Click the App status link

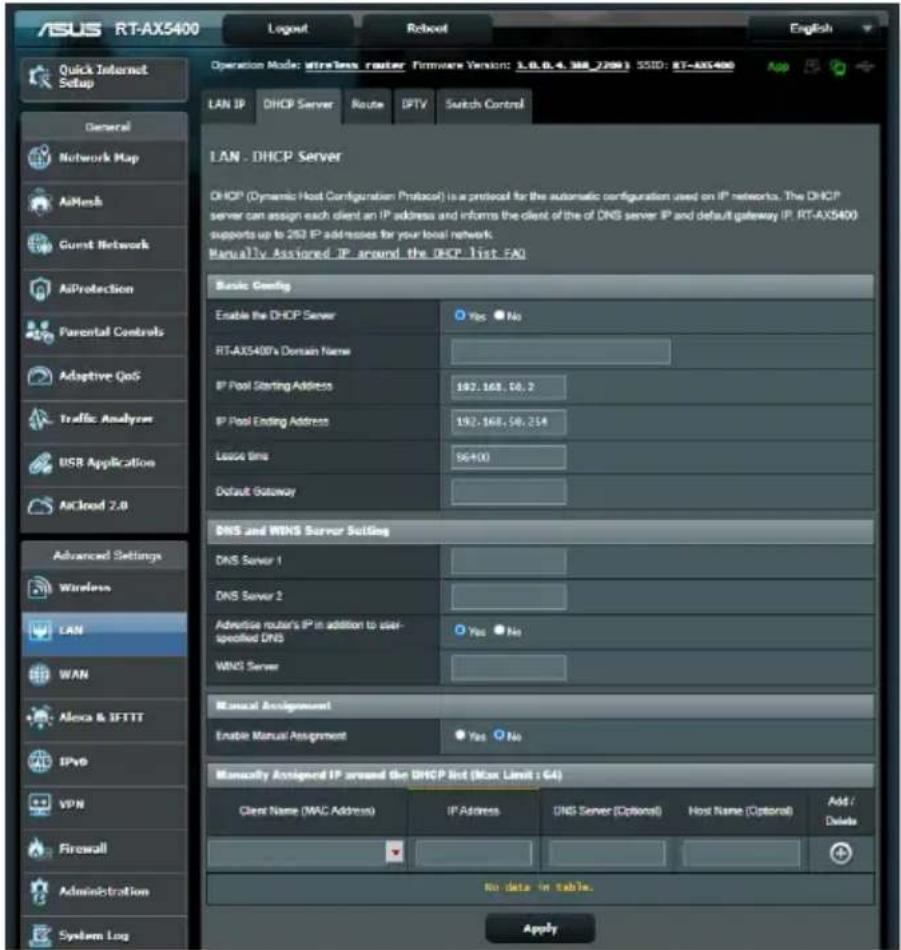pyautogui.click(x=777, y=67)
